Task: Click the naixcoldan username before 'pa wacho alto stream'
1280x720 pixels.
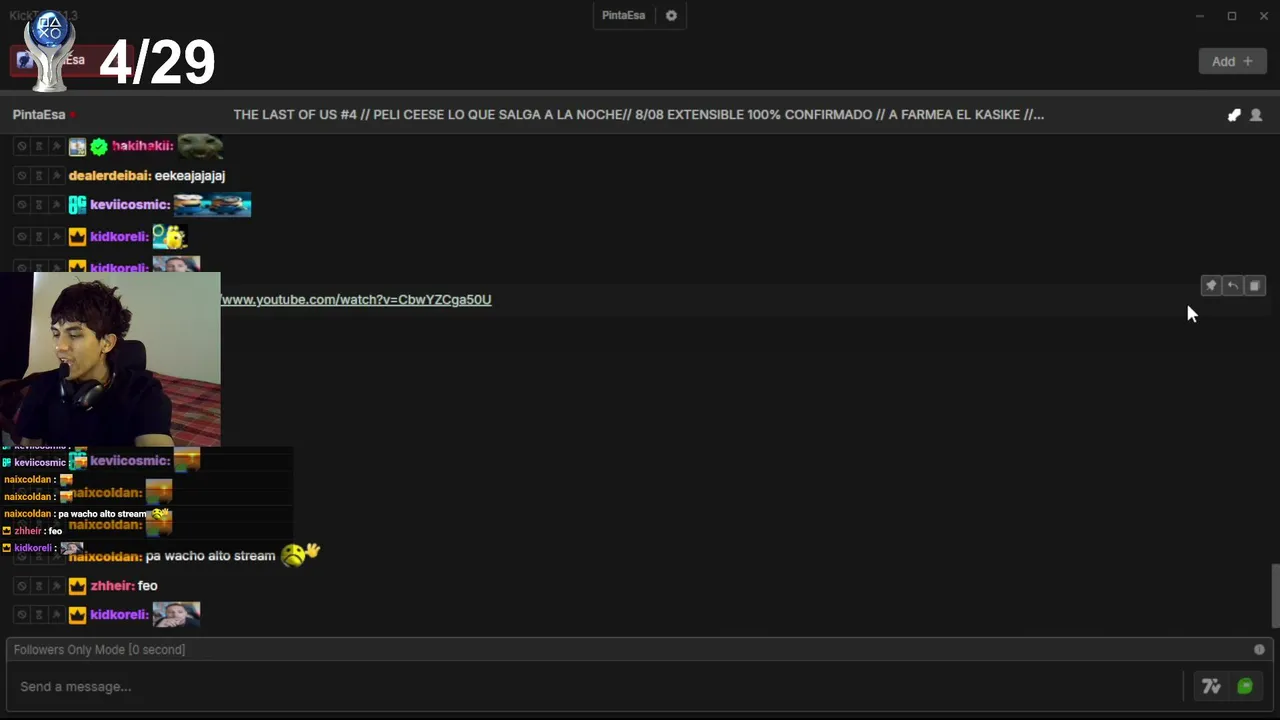Action: pos(106,556)
